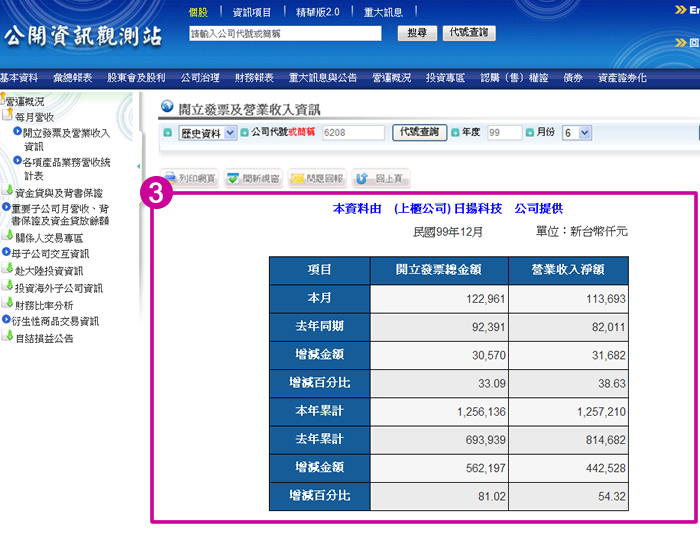
Task: Open the 重大訊息與公告 menu
Action: pos(322,77)
